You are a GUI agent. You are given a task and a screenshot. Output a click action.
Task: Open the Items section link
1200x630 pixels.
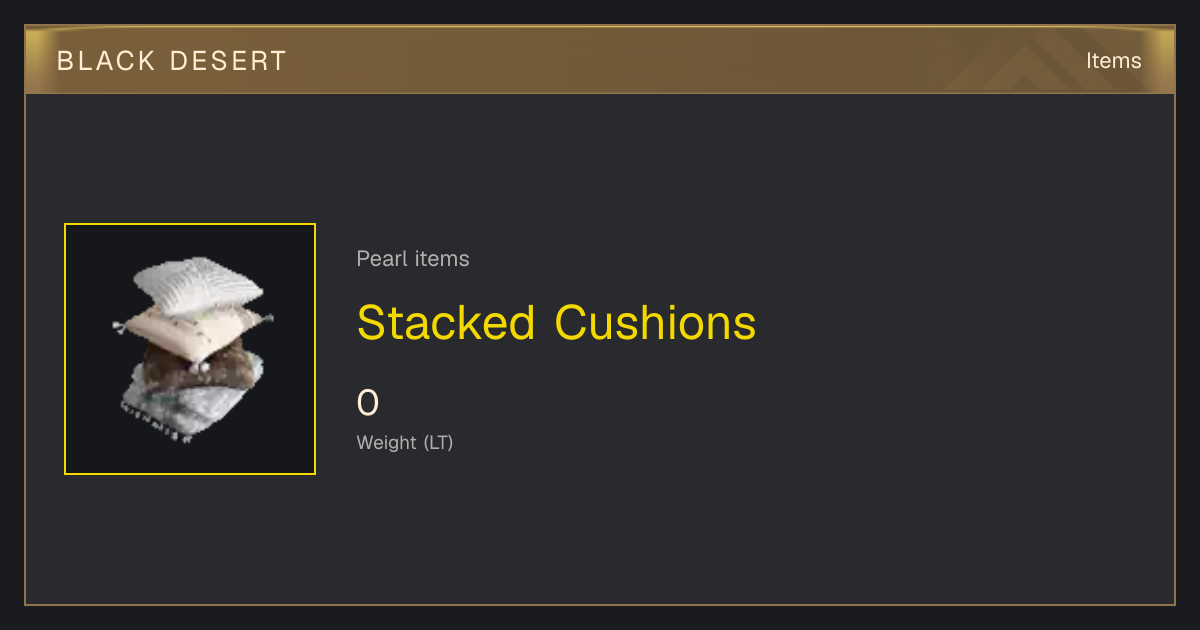tap(1113, 61)
